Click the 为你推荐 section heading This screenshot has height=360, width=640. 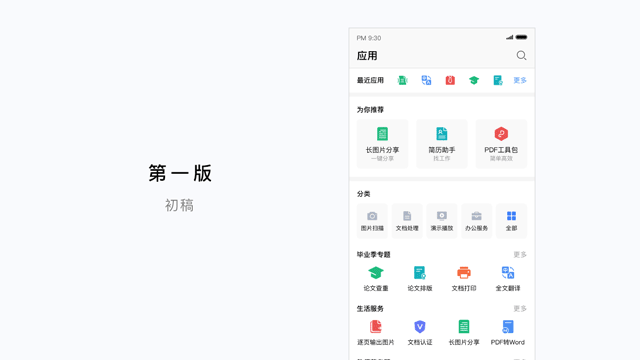click(370, 110)
